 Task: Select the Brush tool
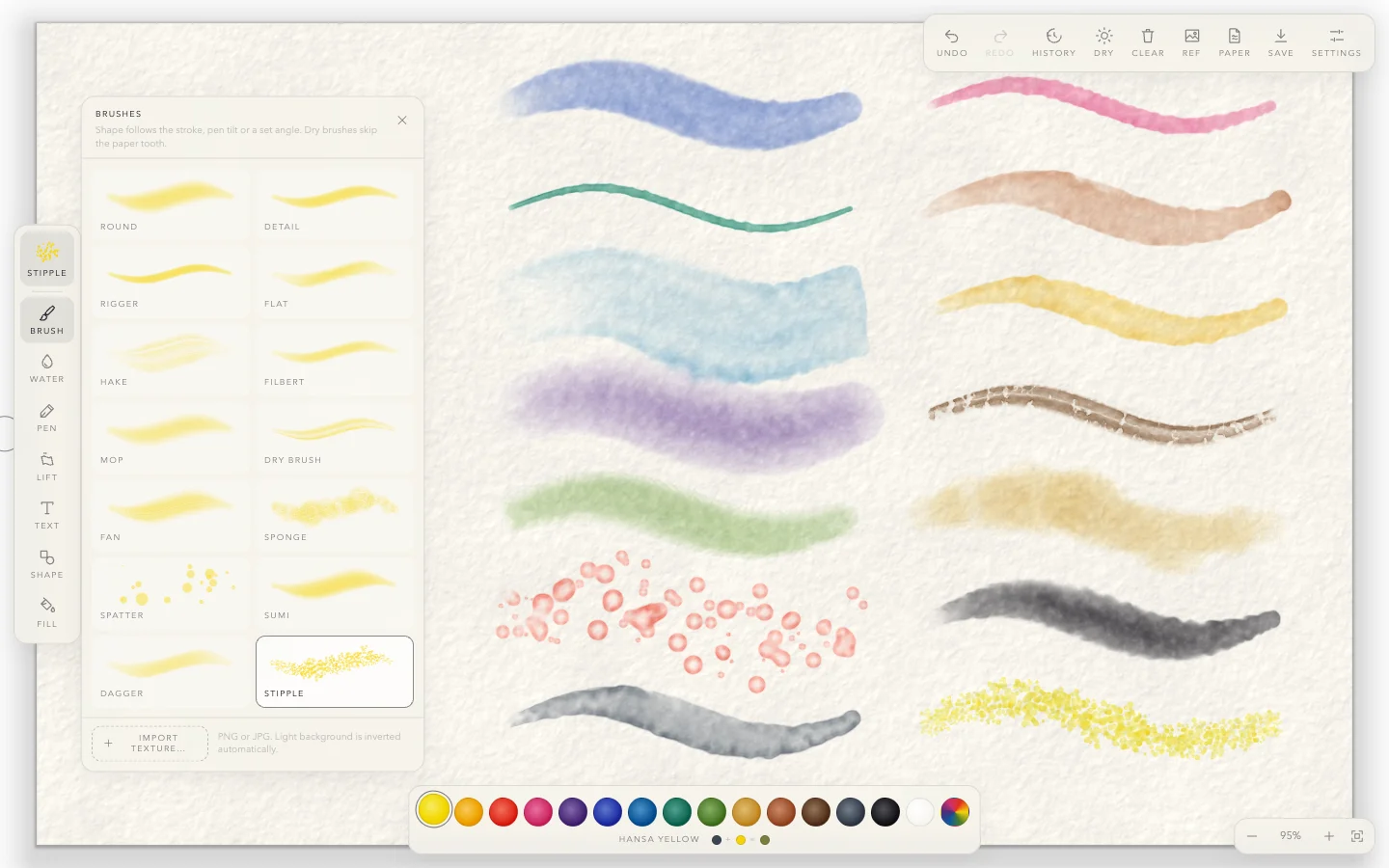point(46,320)
